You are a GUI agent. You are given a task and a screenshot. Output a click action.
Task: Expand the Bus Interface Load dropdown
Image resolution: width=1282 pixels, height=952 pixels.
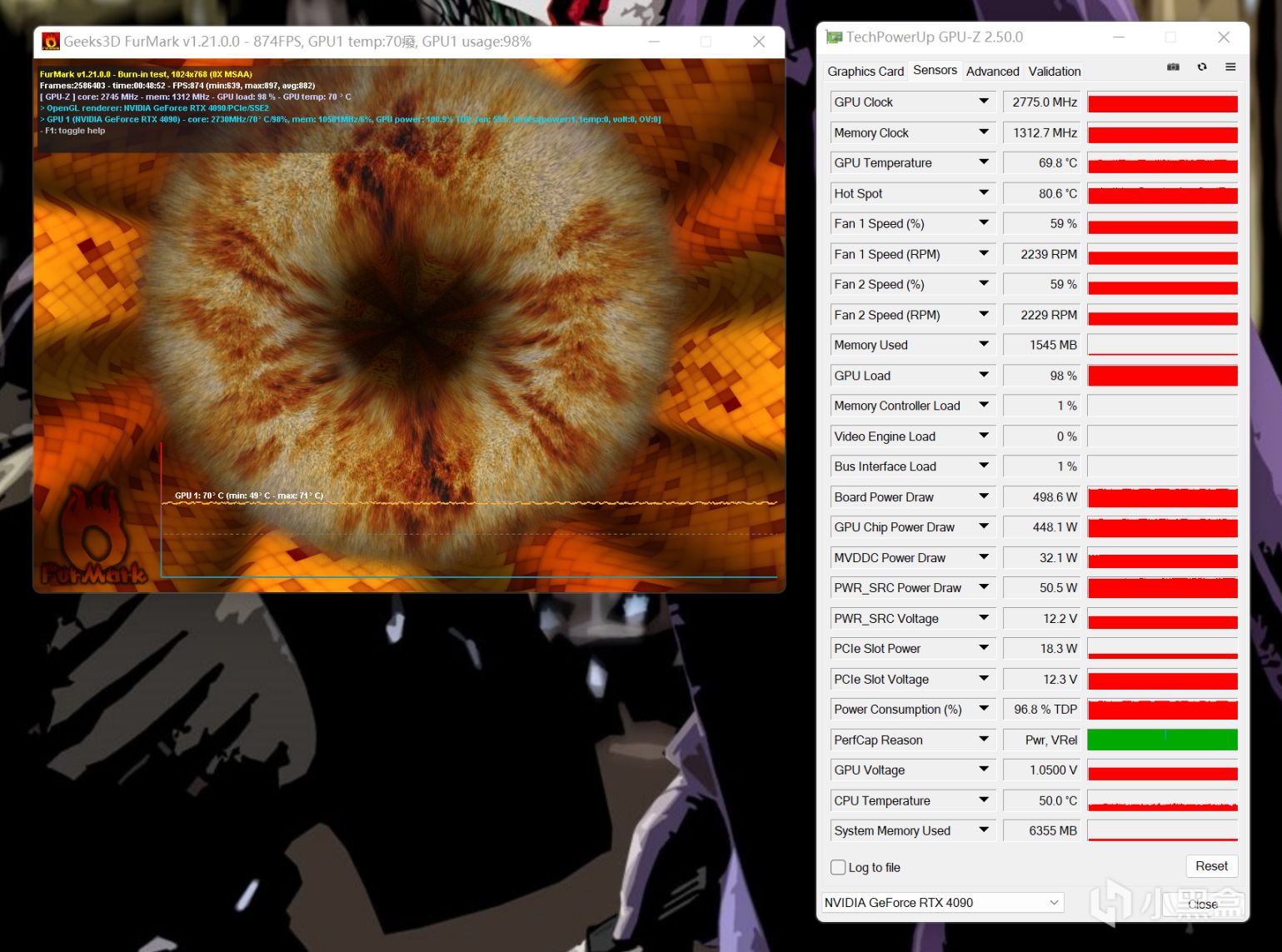coord(984,466)
